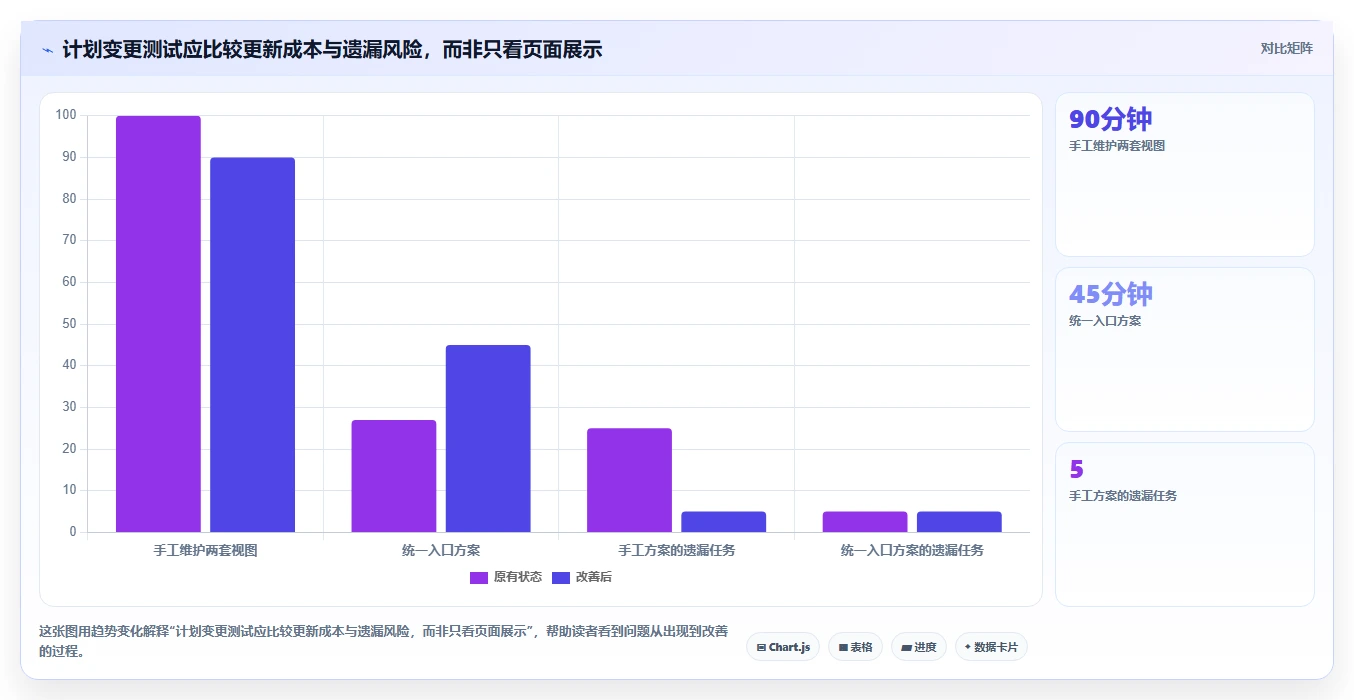This screenshot has width=1354, height=700.
Task: Click the 手工方案的遗漏任务 caption in the third card
Action: coord(1123,496)
